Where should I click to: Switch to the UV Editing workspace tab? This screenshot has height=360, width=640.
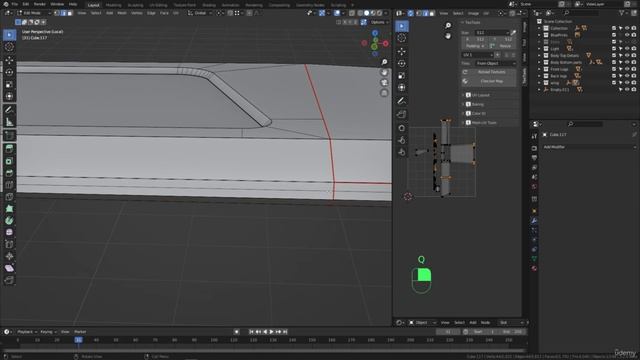pos(158,5)
